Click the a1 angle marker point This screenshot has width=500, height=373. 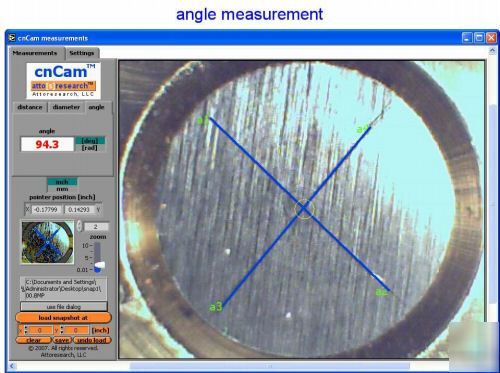pos(203,120)
